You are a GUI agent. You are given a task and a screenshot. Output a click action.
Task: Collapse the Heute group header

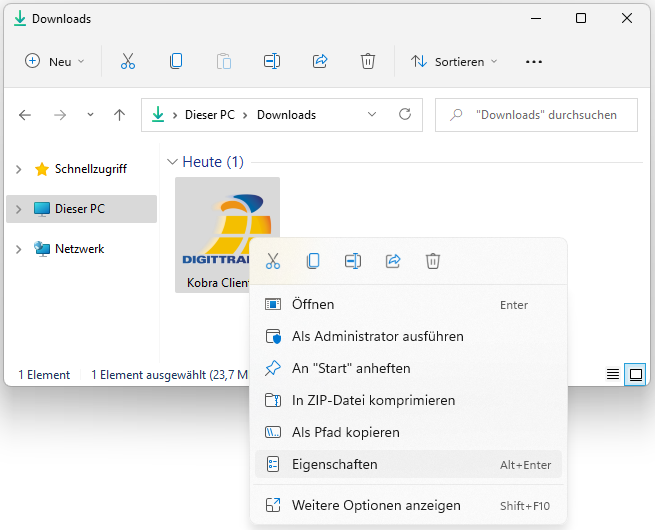tap(172, 162)
